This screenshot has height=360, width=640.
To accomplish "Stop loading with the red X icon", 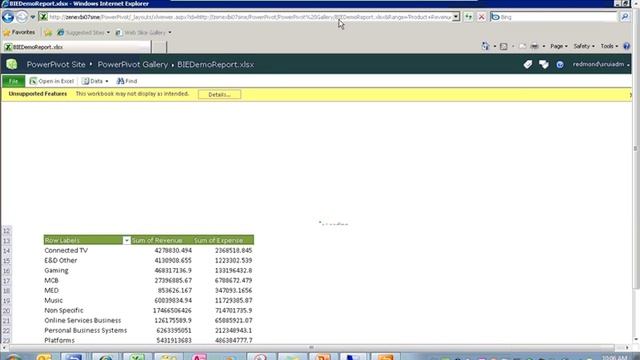I will pyautogui.click(x=482, y=17).
